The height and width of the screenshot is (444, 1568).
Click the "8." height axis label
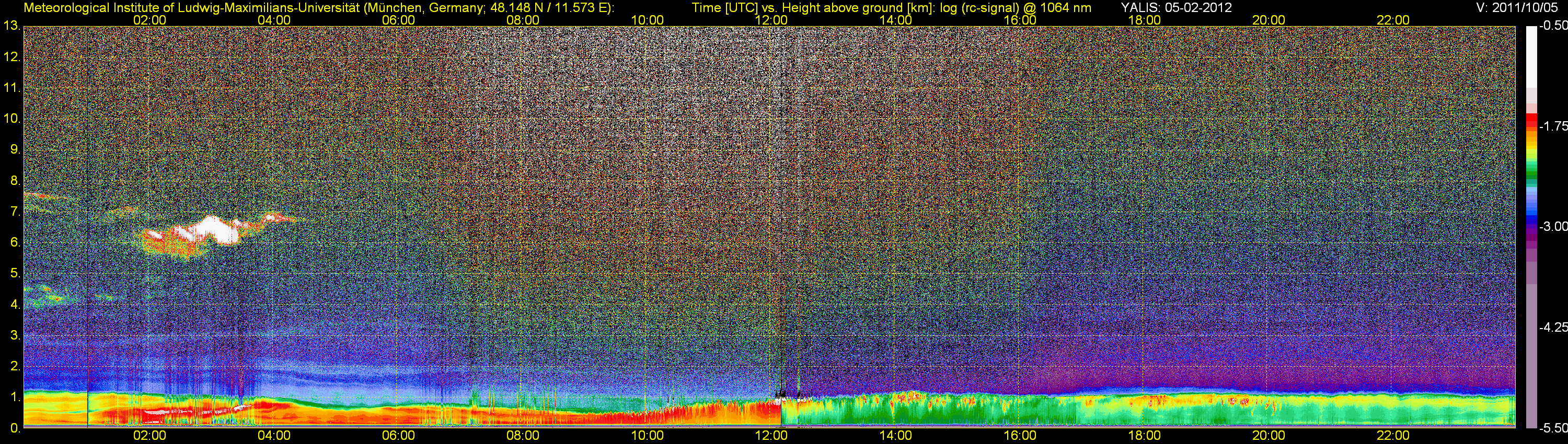click(15, 181)
